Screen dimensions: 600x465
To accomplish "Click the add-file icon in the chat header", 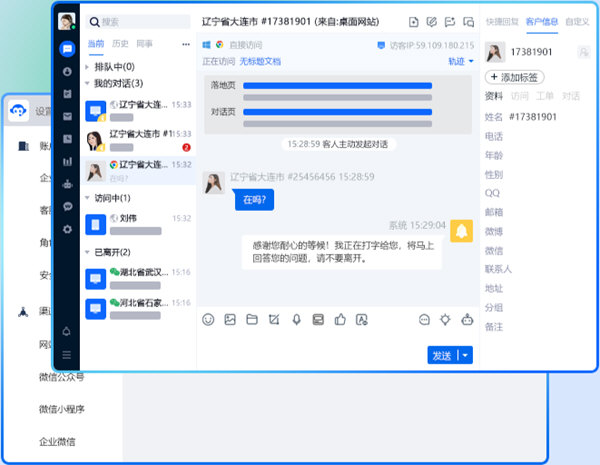I will pos(414,22).
